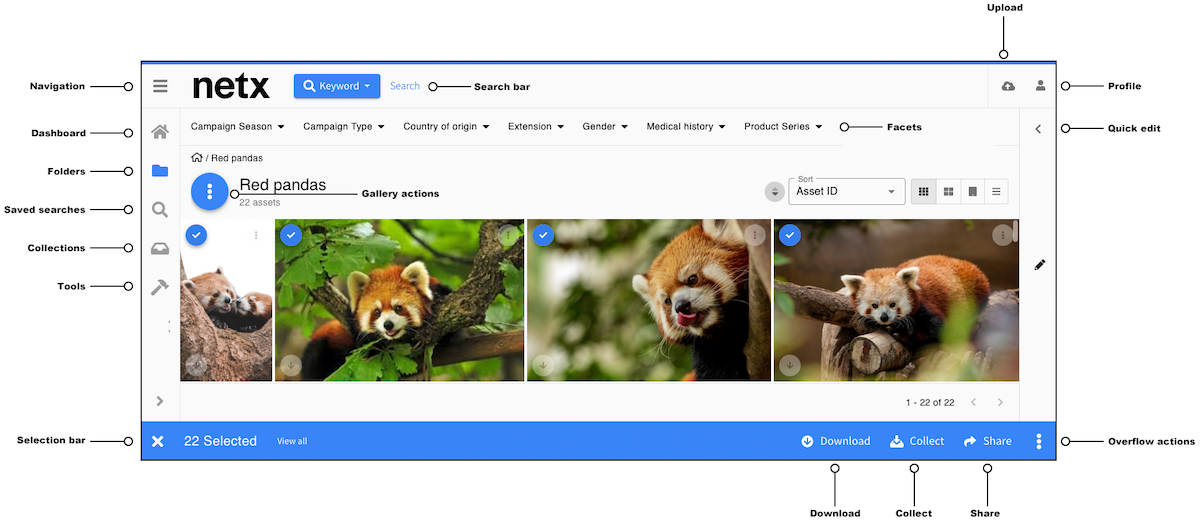Expand the Extension facet

536,127
